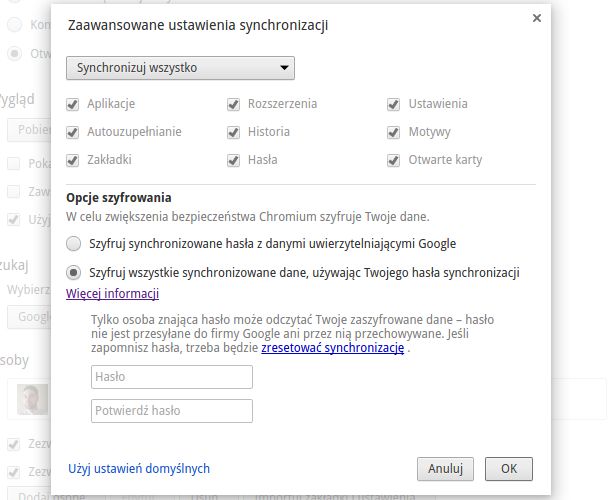This screenshot has height=500, width=610.
Task: Toggle the Zakładki checkbox
Action: (x=72, y=160)
